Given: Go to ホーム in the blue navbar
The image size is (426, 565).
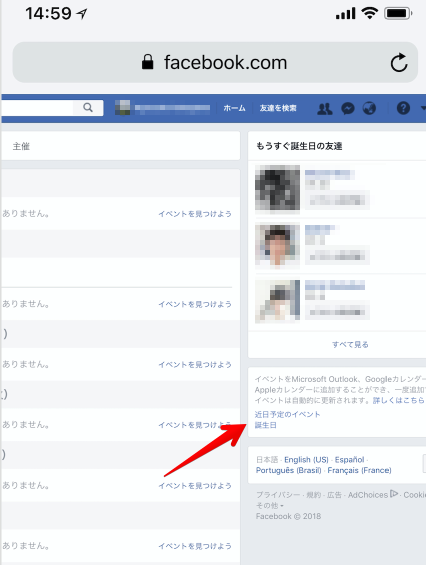Looking at the screenshot, I should [234, 108].
